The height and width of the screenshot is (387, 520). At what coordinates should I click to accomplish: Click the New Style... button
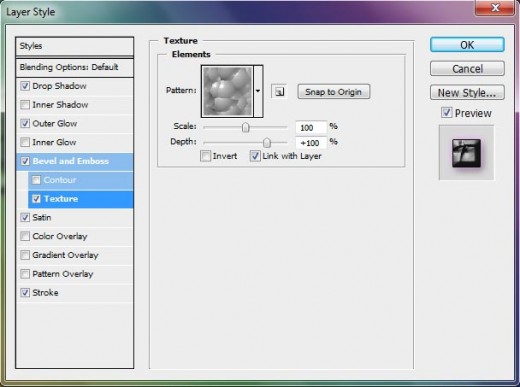(x=467, y=92)
